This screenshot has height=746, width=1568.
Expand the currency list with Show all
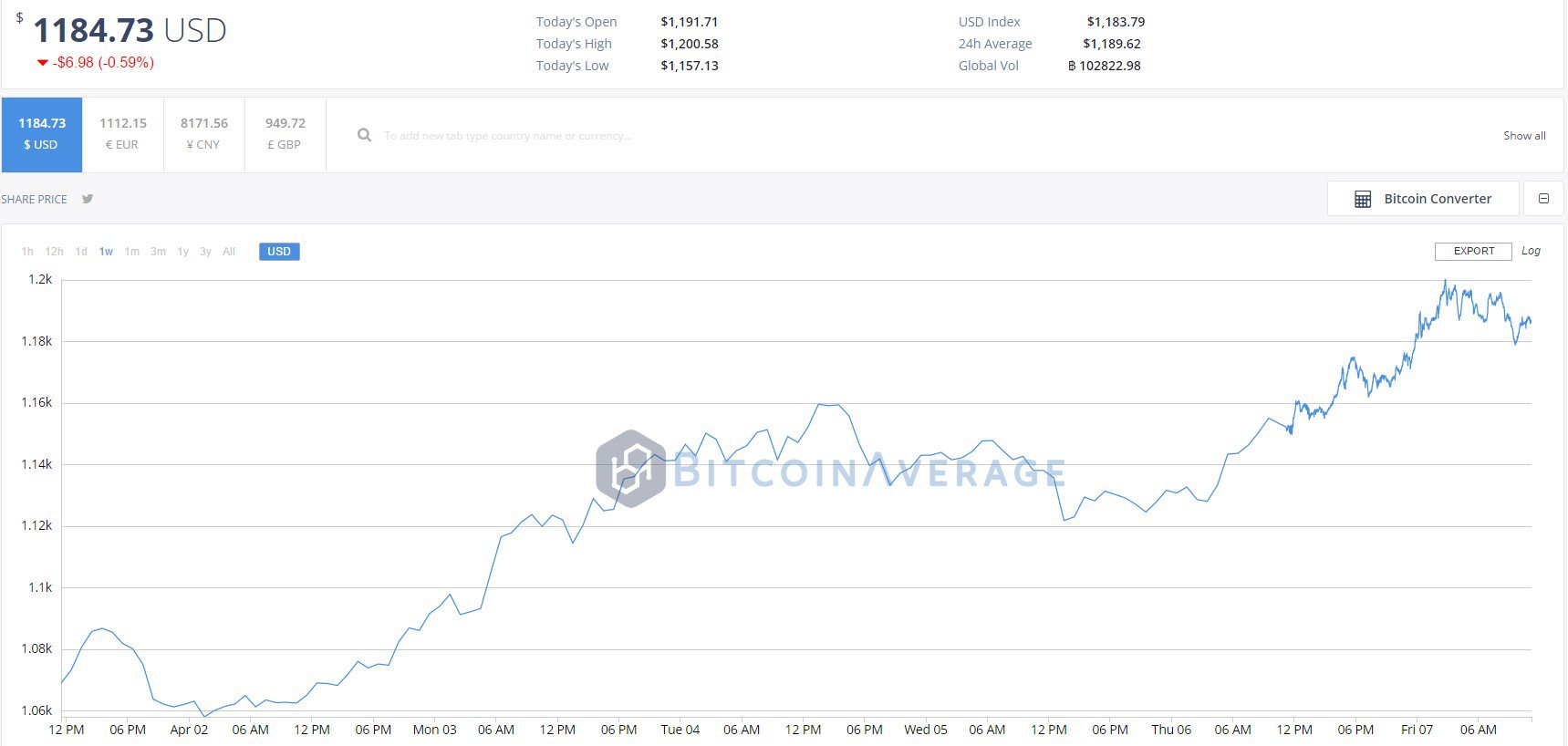point(1524,135)
